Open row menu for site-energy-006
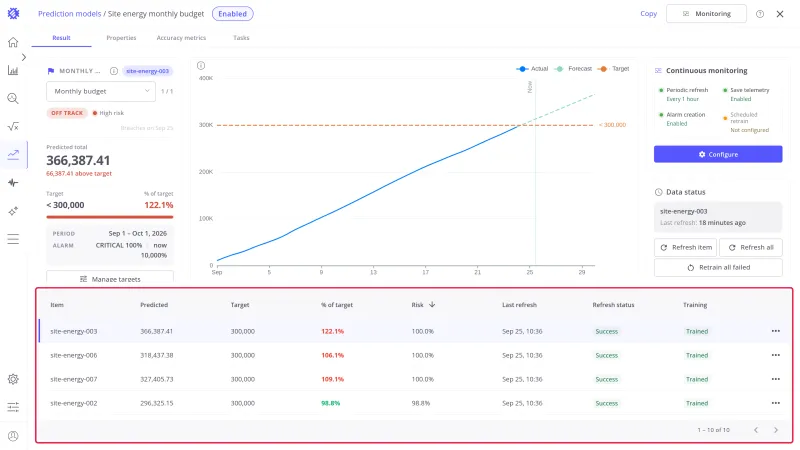Screen dimensions: 800x450 [776, 355]
